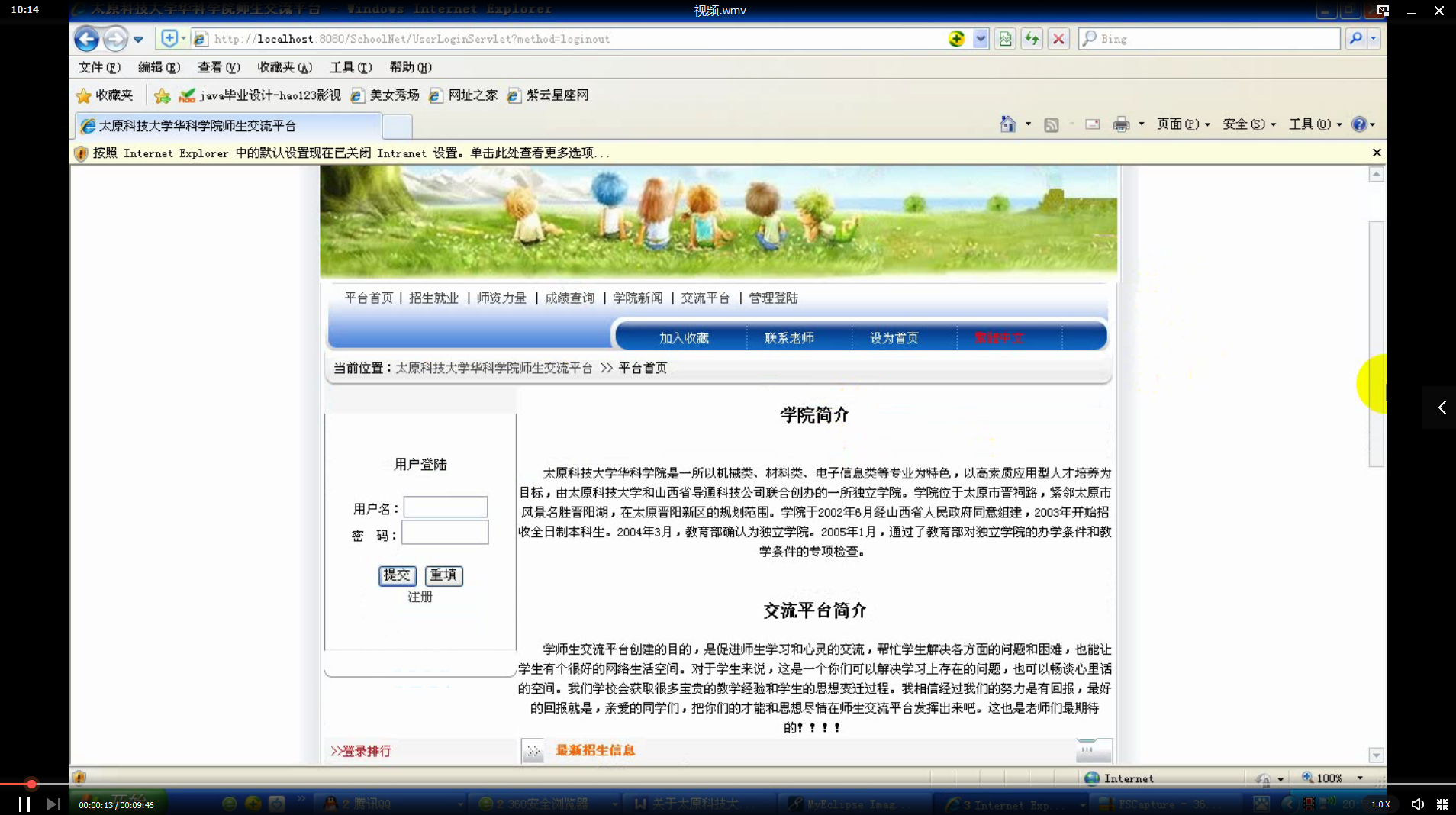Expand the side panel with the left chevron

[x=1442, y=407]
